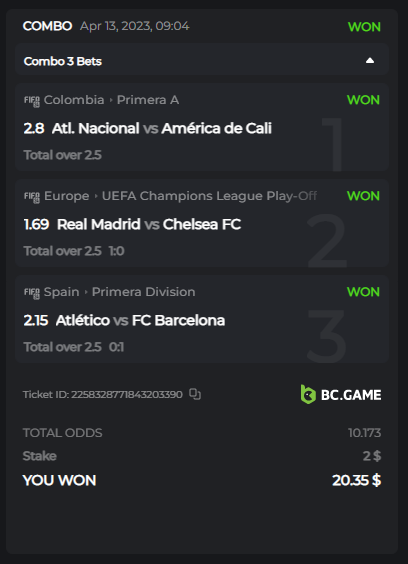
Task: Select Spain Primera Division league label
Action: 119,292
